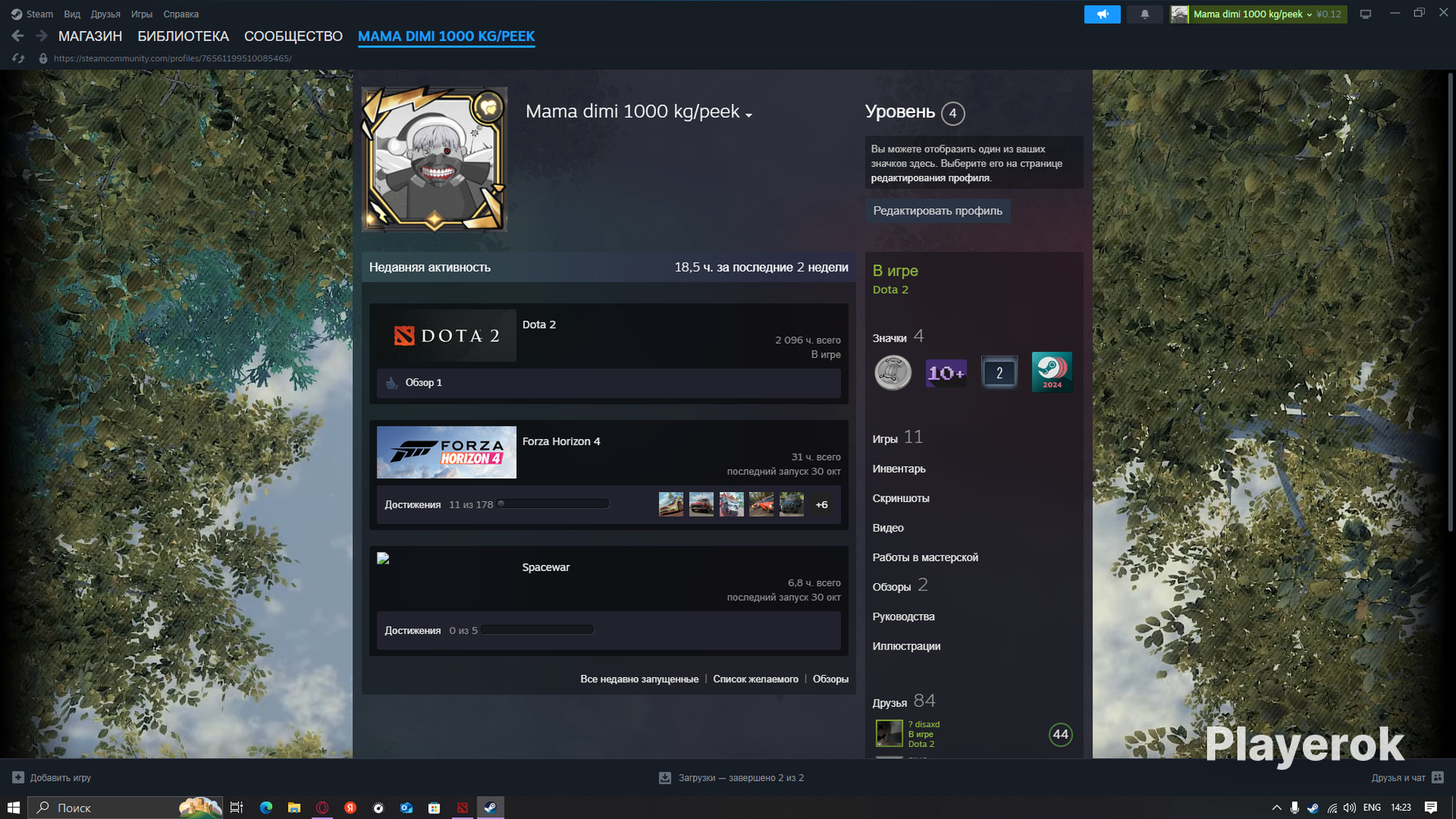The width and height of the screenshot is (1456, 819).
Task: Click the URL address bar
Action: (x=173, y=58)
